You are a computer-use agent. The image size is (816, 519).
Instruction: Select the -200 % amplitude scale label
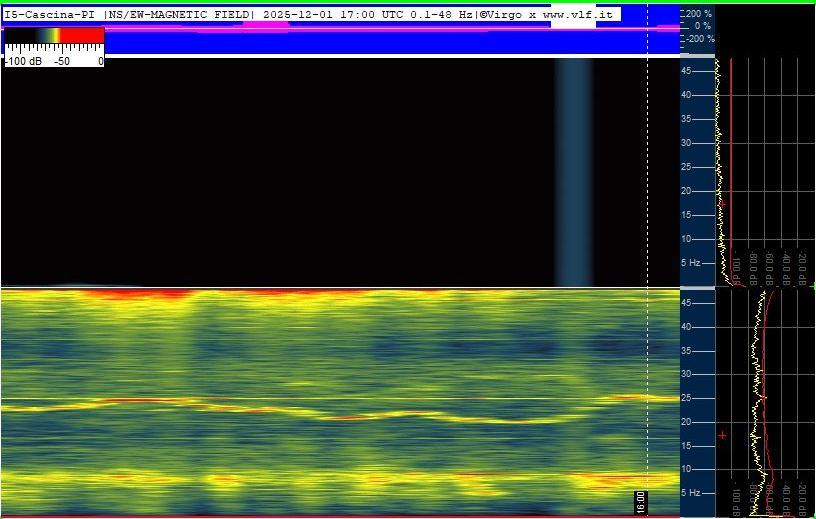click(697, 38)
